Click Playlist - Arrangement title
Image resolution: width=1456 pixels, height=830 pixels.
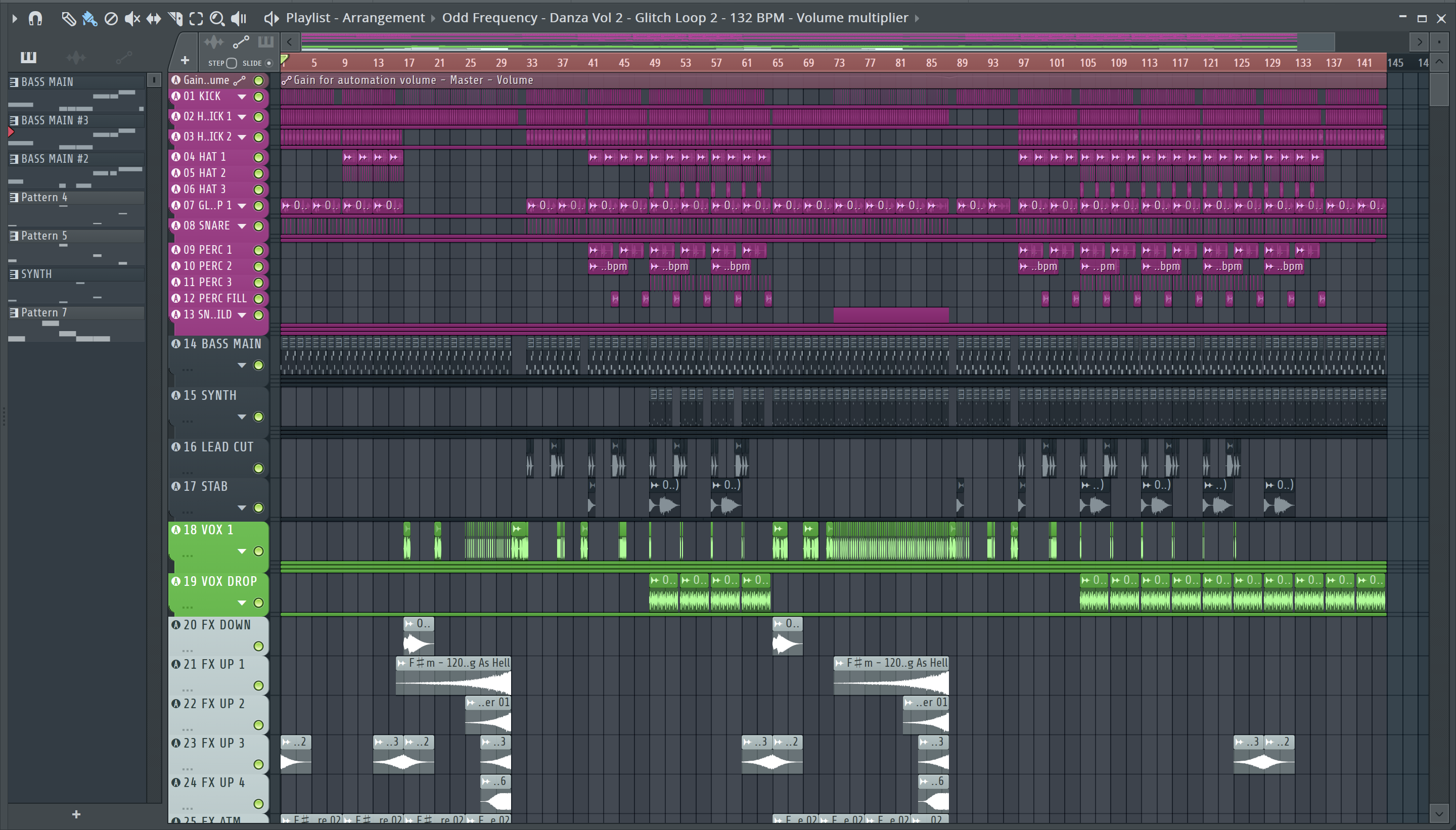point(355,18)
